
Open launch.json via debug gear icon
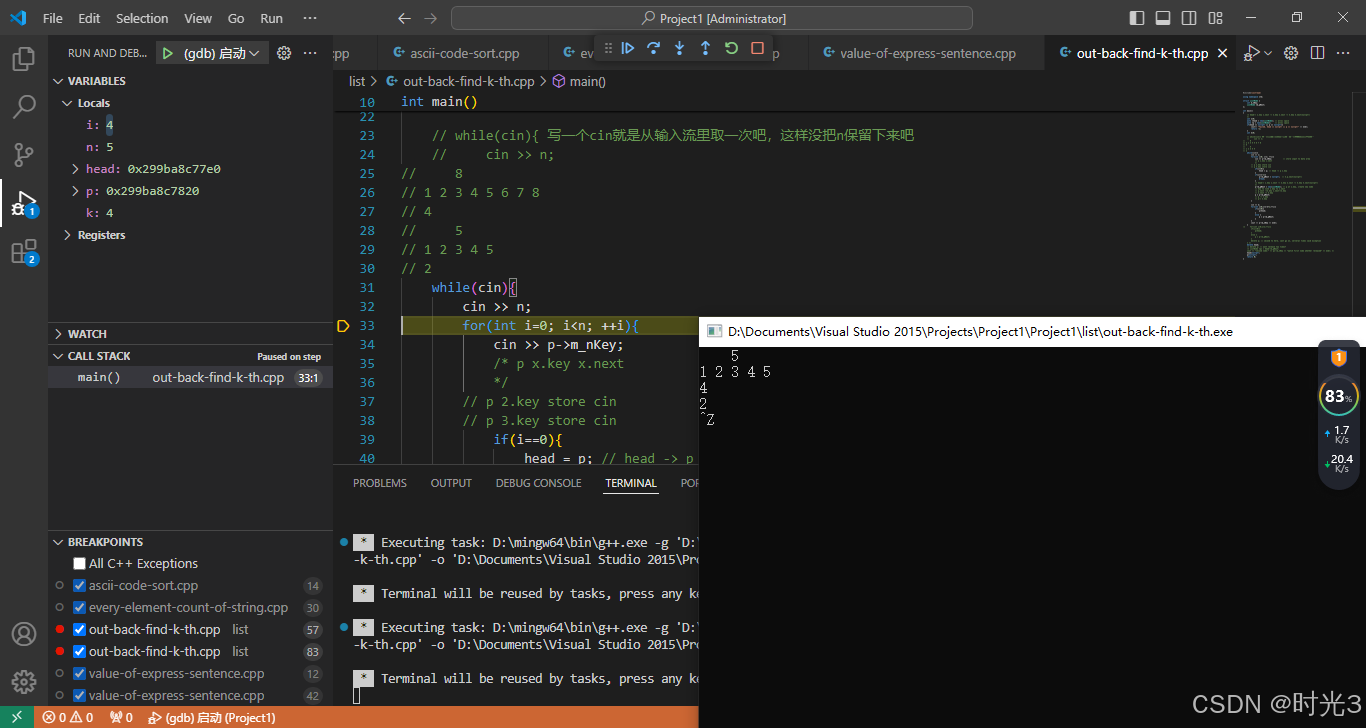284,53
